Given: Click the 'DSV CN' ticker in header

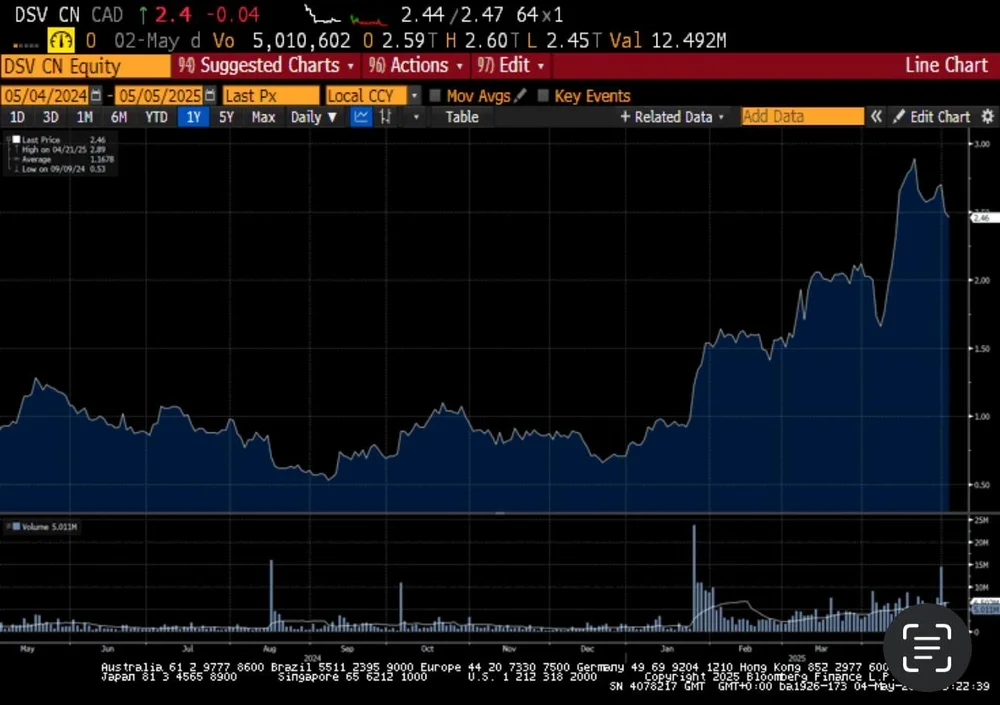Looking at the screenshot, I should pyautogui.click(x=47, y=15).
